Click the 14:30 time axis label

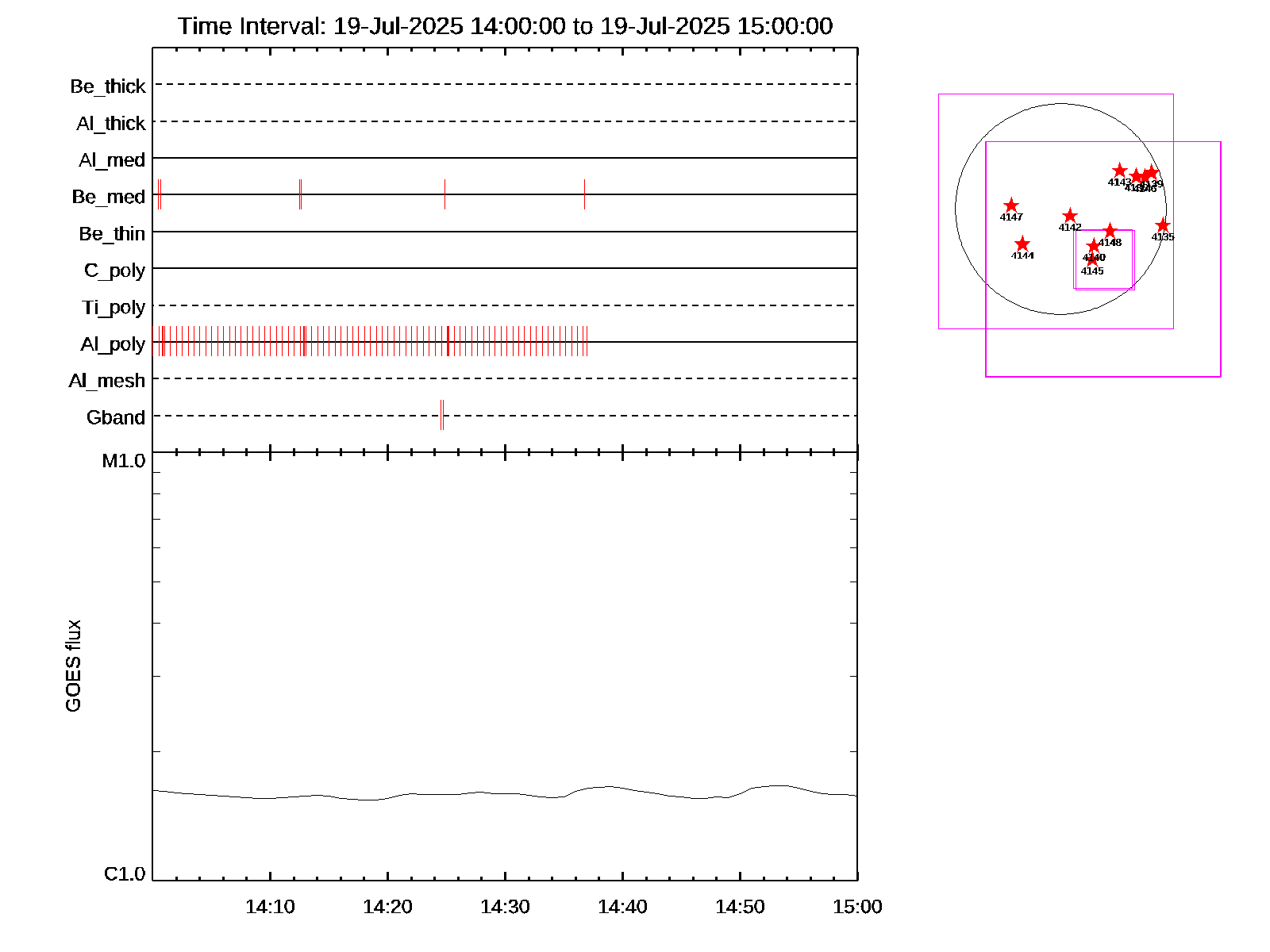tap(505, 907)
